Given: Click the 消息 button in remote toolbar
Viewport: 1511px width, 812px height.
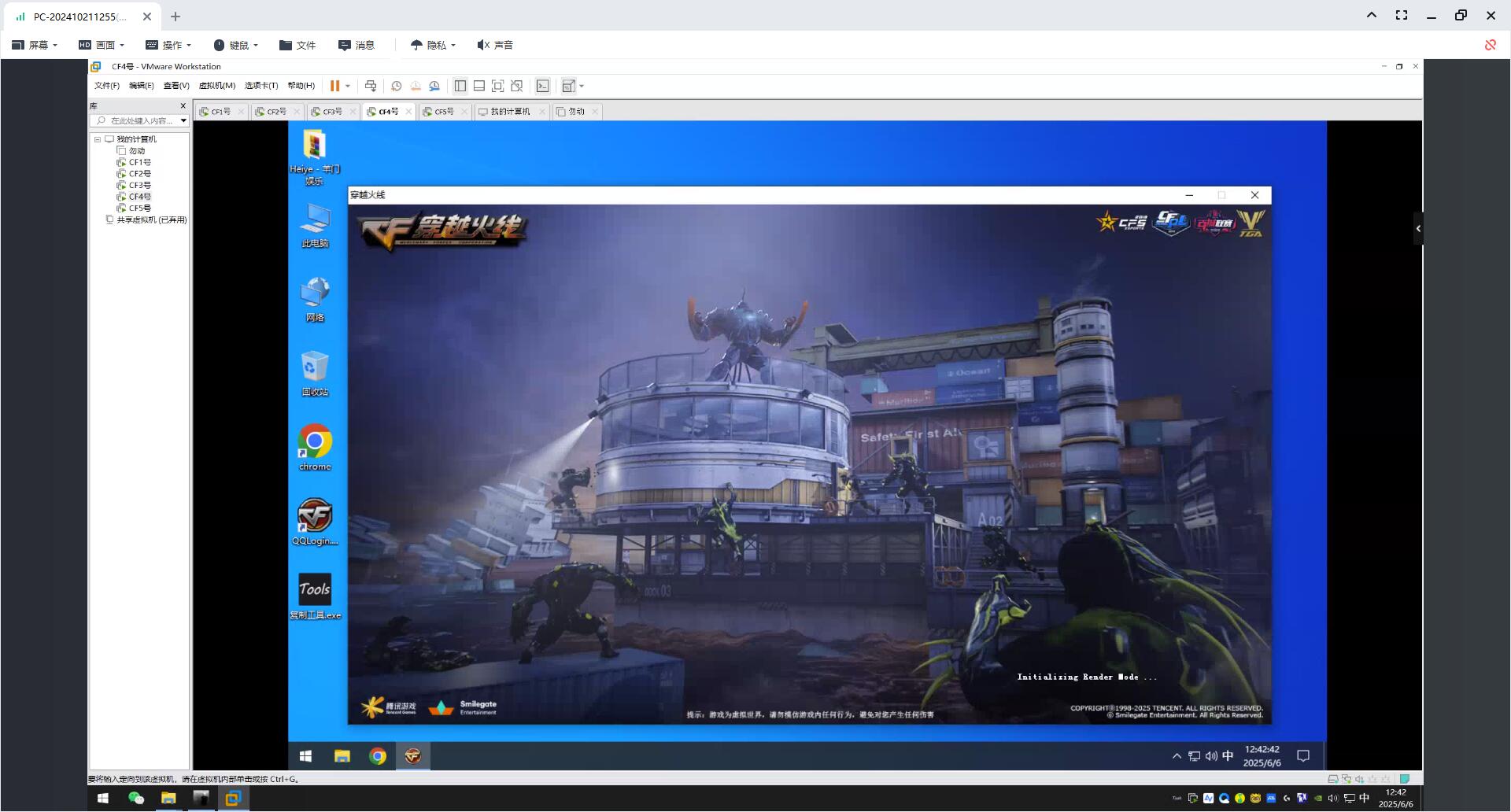Looking at the screenshot, I should pyautogui.click(x=357, y=45).
